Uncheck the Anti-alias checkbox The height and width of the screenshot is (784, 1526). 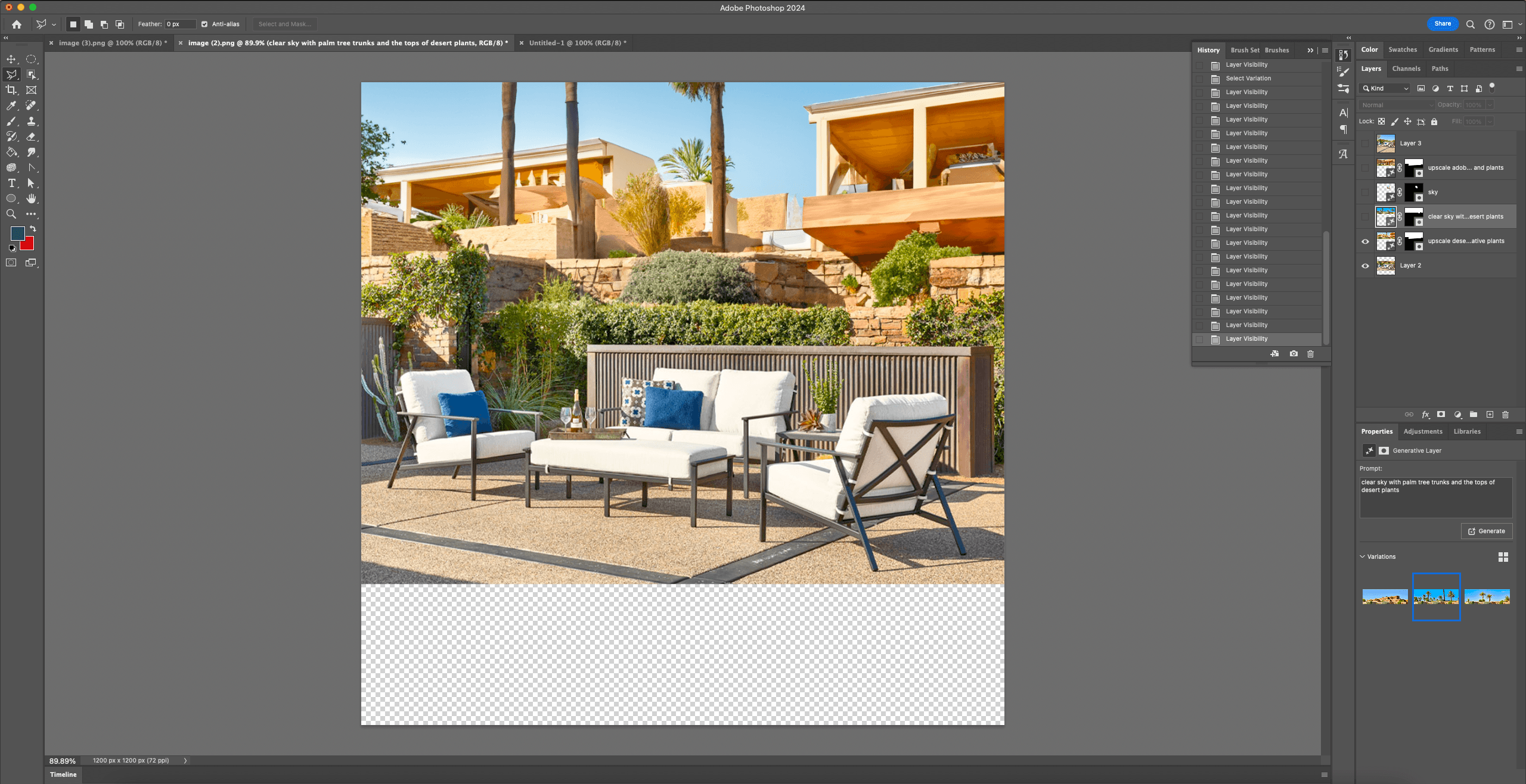(204, 24)
